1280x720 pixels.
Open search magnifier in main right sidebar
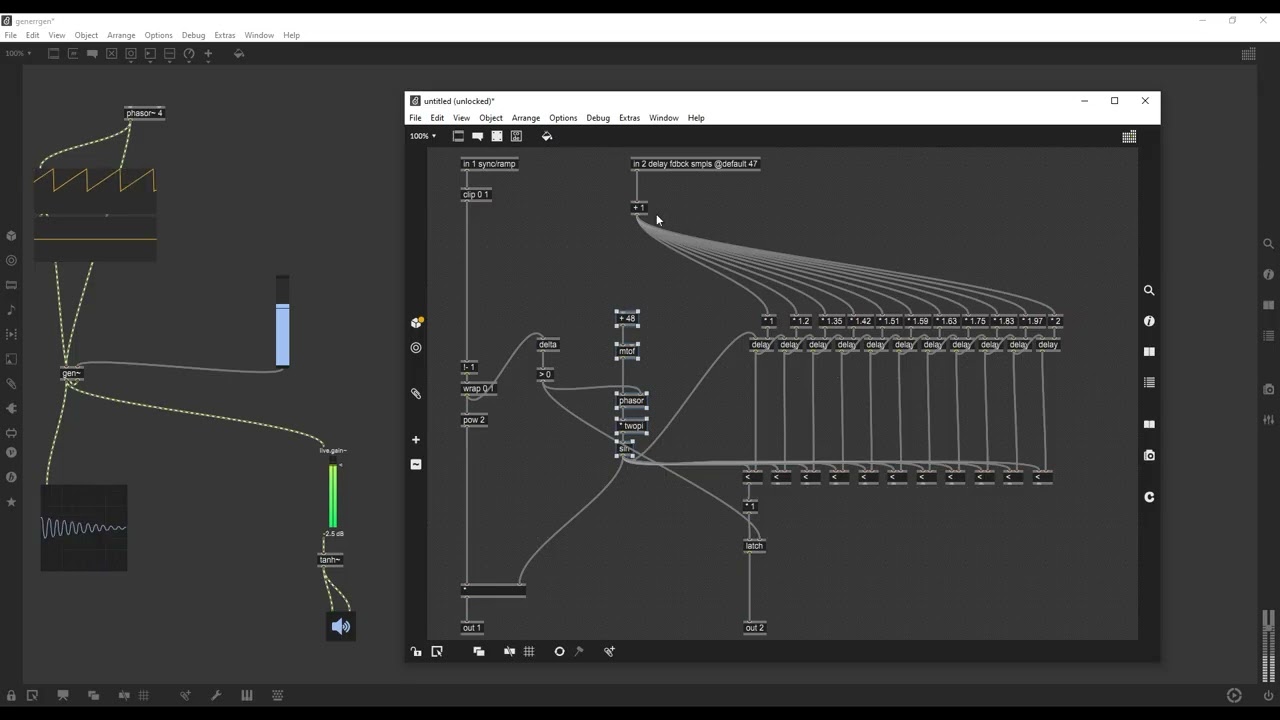(1268, 243)
